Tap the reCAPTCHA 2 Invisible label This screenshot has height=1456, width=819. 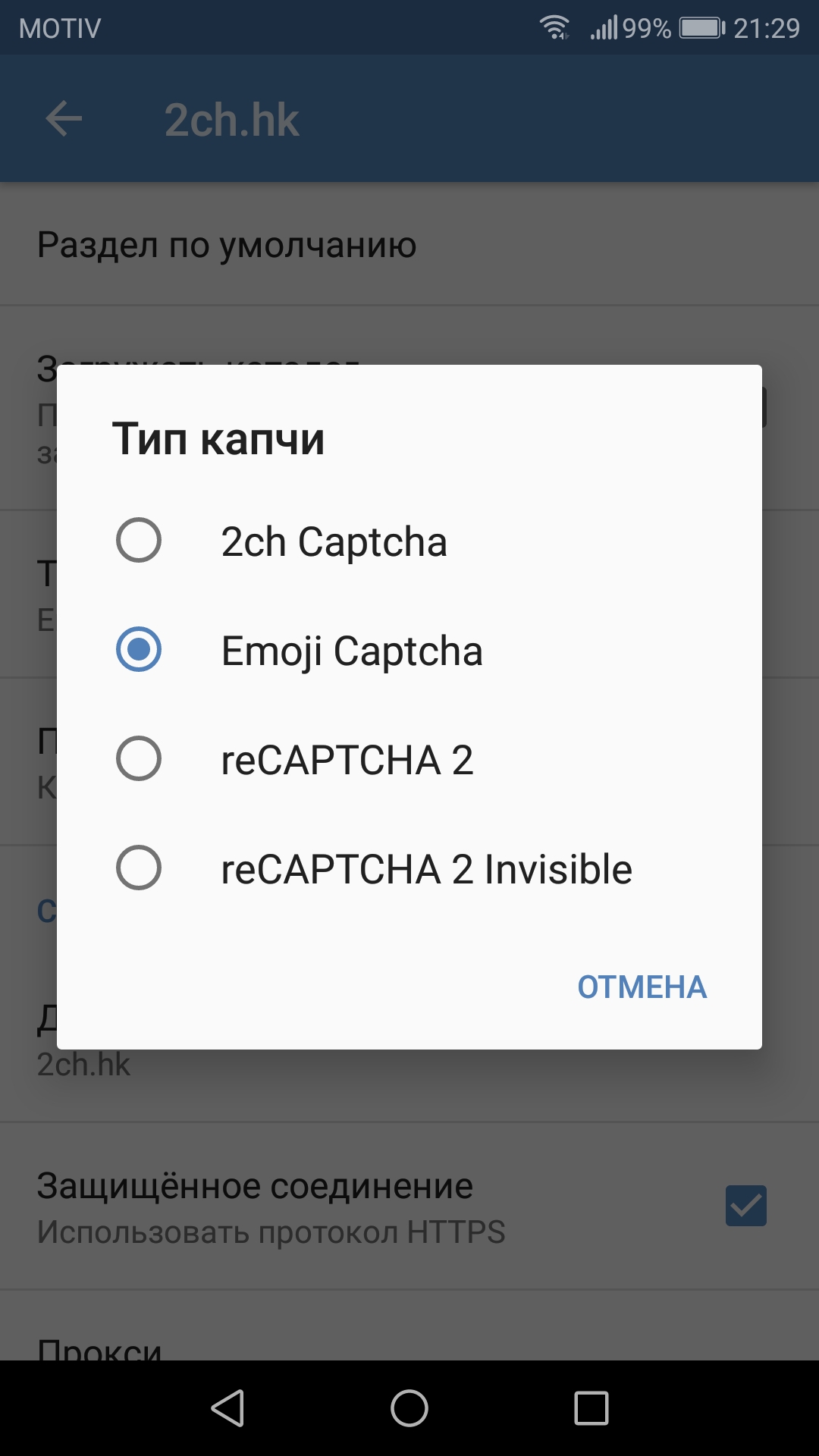pyautogui.click(x=426, y=869)
